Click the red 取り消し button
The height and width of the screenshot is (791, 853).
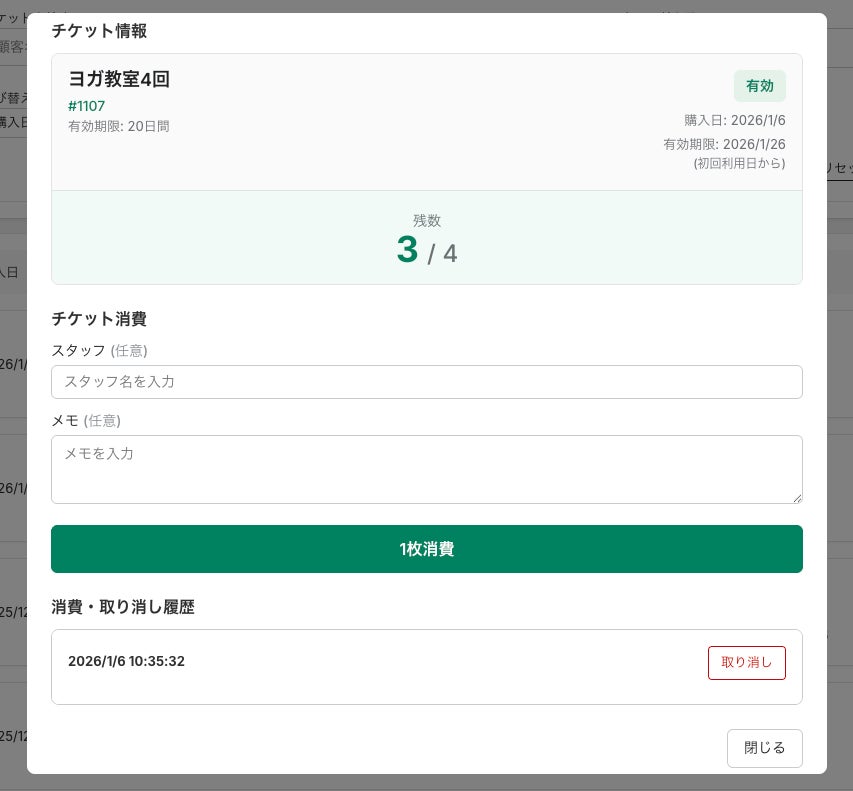(746, 663)
